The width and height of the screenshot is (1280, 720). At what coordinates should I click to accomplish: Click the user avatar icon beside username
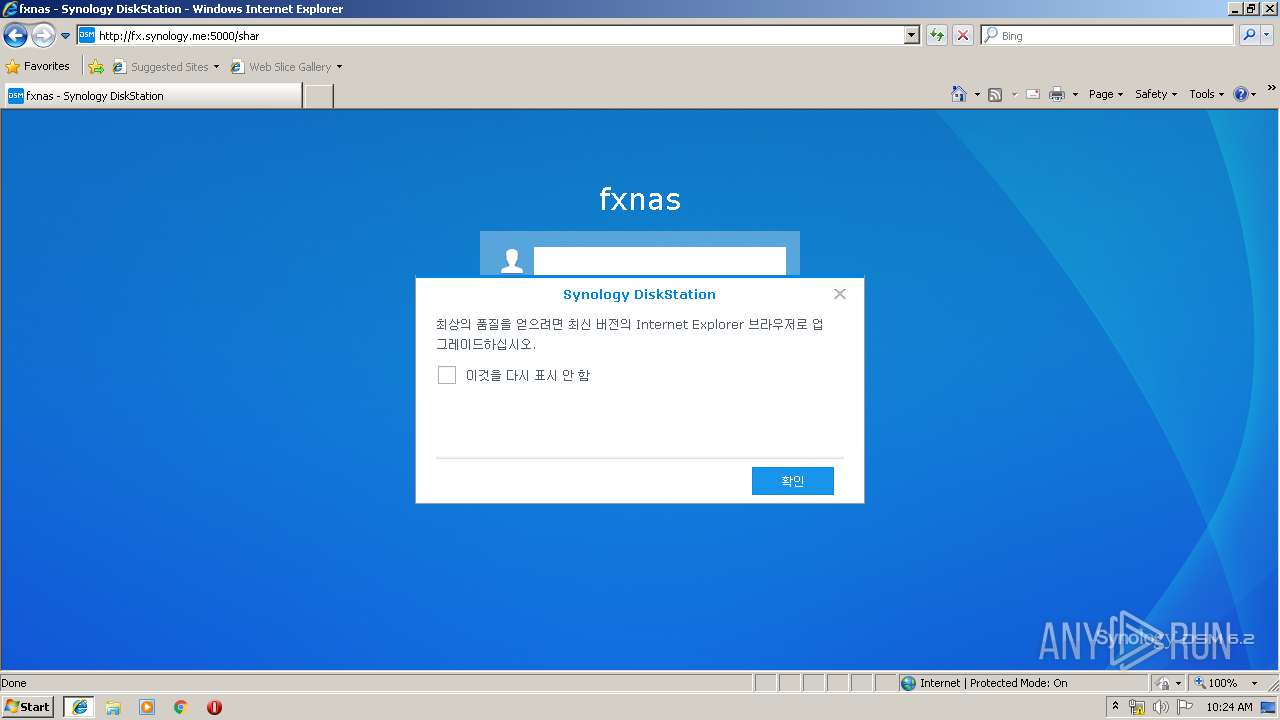(512, 261)
